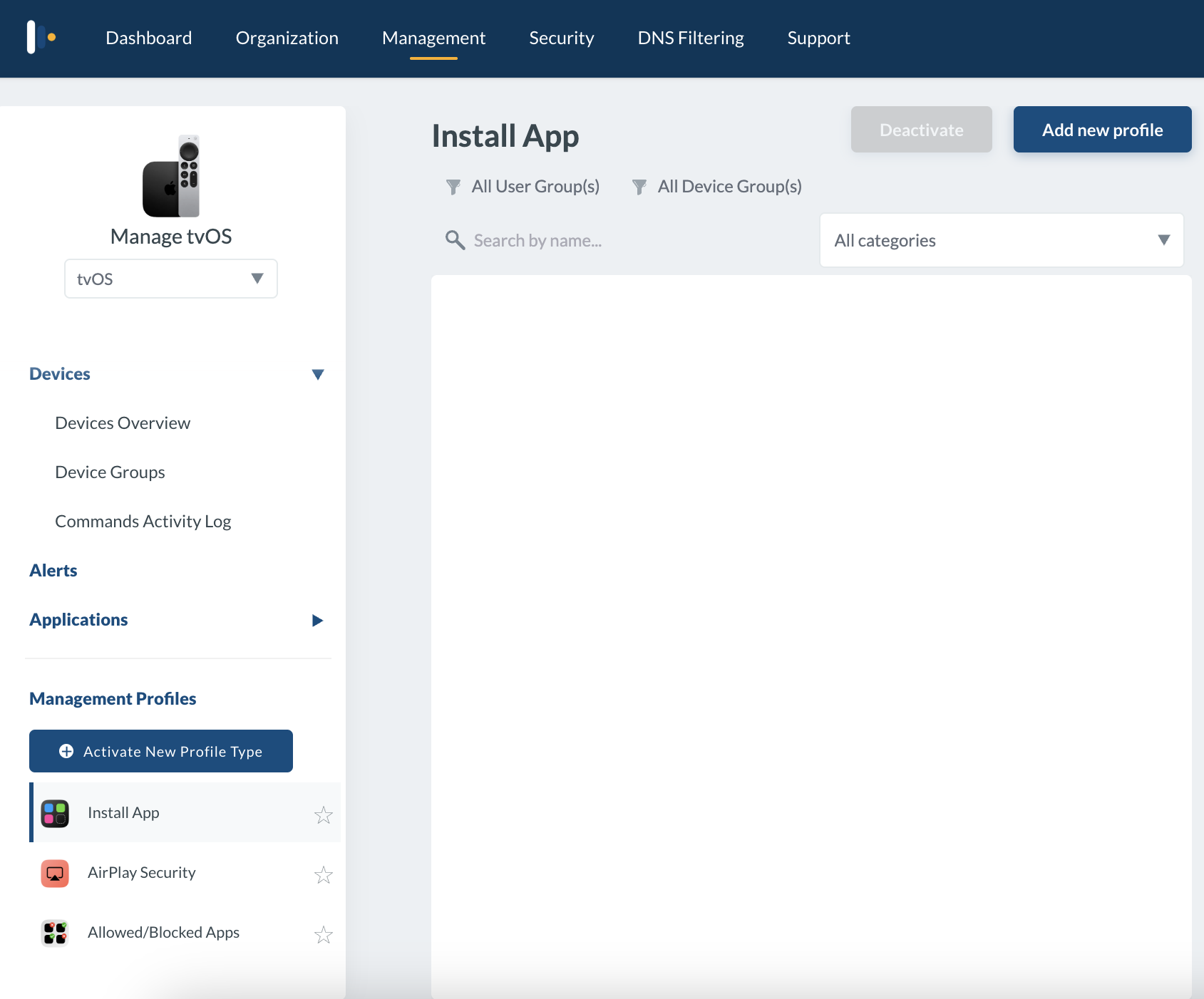Click the plus icon on Activate New Profile Type
The width and height of the screenshot is (1204, 999).
[x=66, y=751]
